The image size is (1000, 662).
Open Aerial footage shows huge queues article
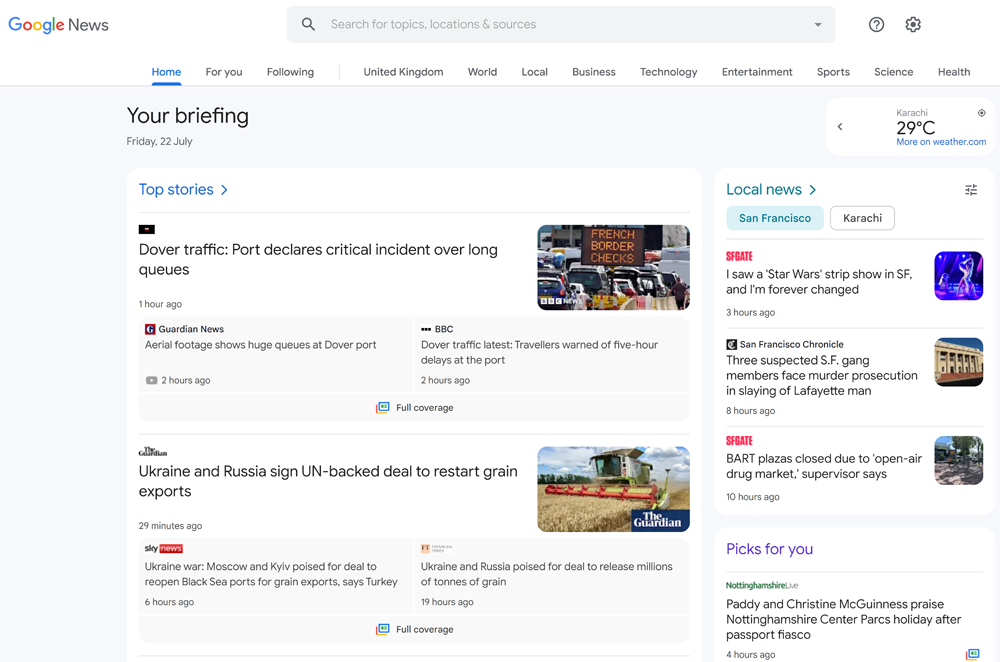coord(260,344)
